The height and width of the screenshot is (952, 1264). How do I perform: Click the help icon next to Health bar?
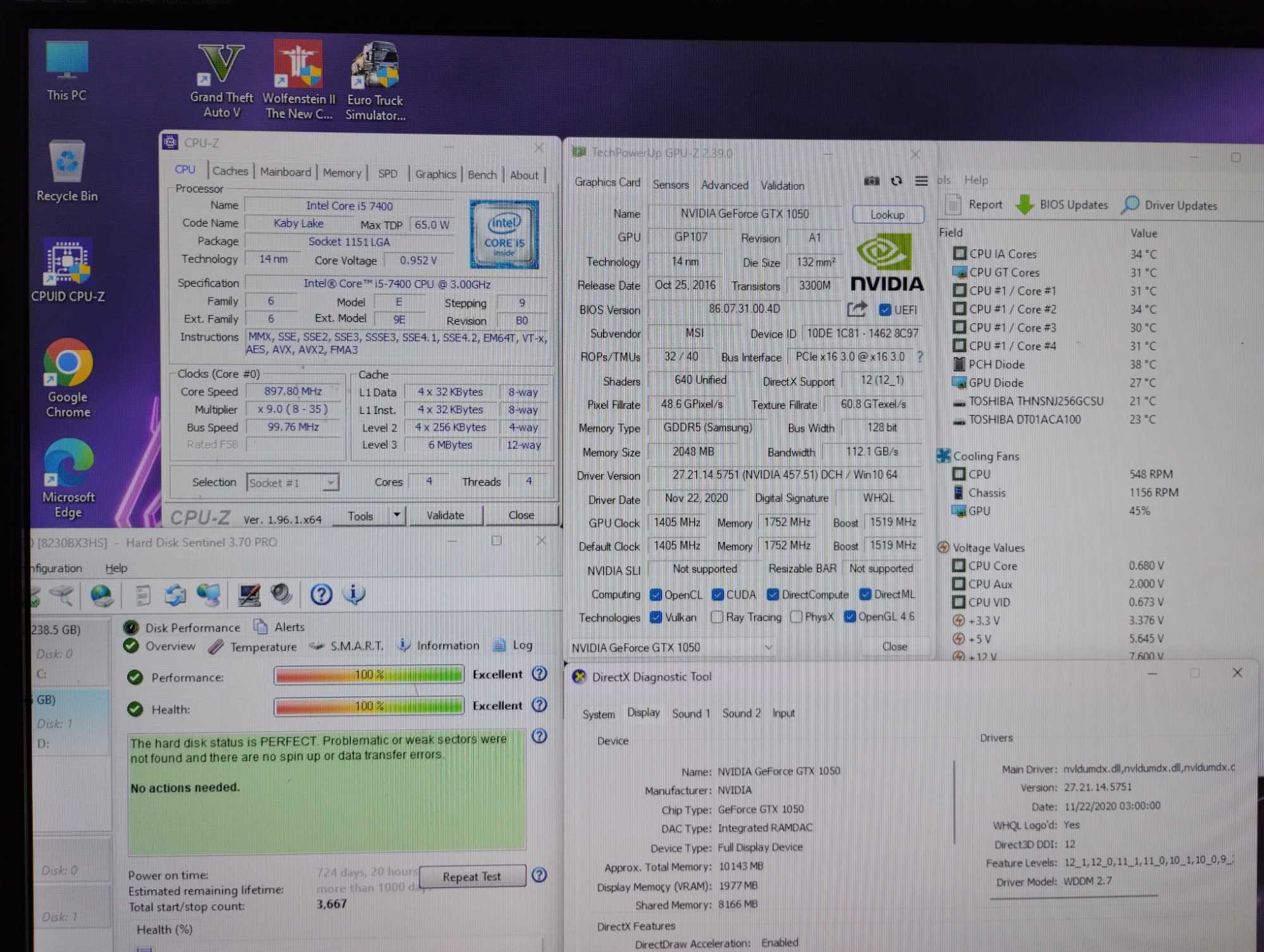coord(539,705)
